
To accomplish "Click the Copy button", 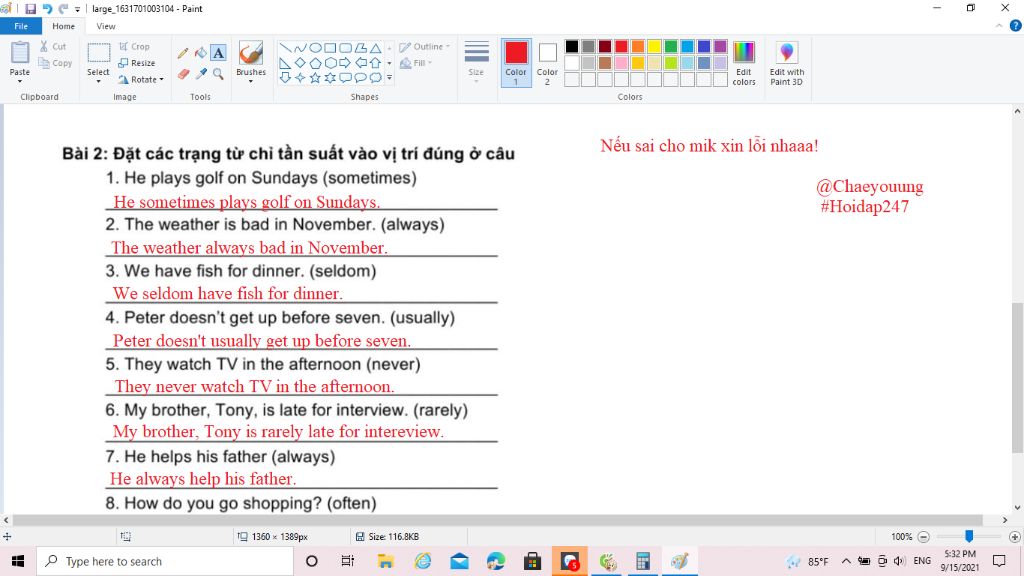I will point(55,63).
